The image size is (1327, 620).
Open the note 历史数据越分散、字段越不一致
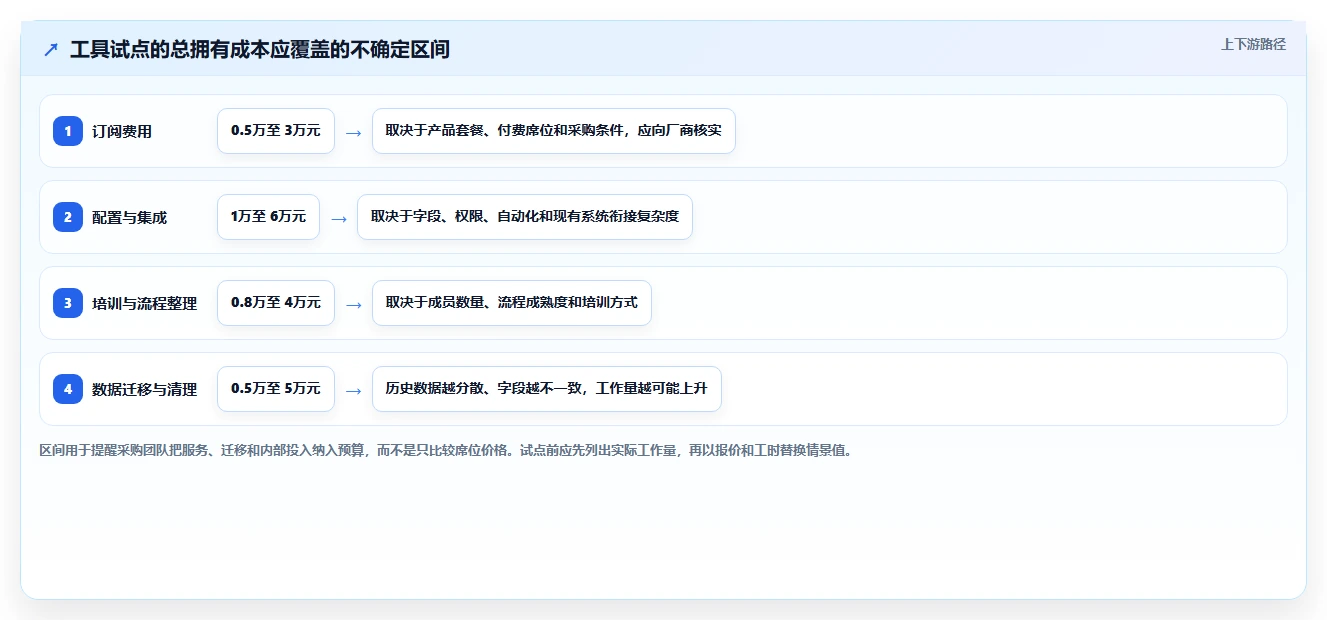[547, 389]
